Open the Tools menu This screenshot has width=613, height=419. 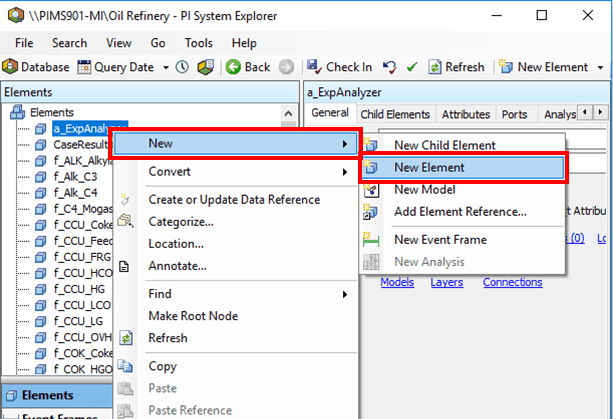pyautogui.click(x=199, y=43)
